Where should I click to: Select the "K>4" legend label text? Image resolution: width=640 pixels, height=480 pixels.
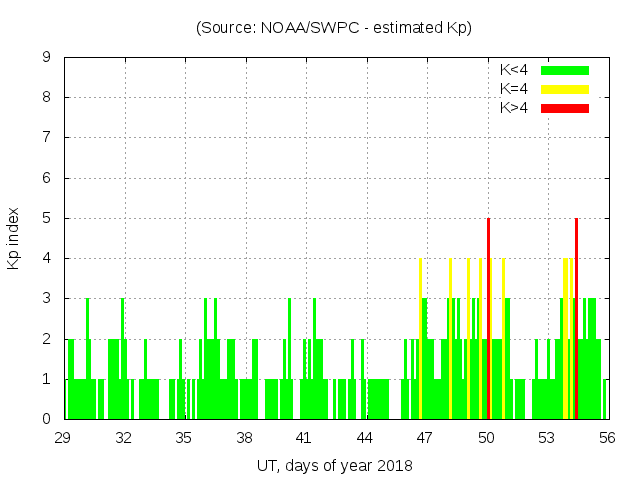514,108
